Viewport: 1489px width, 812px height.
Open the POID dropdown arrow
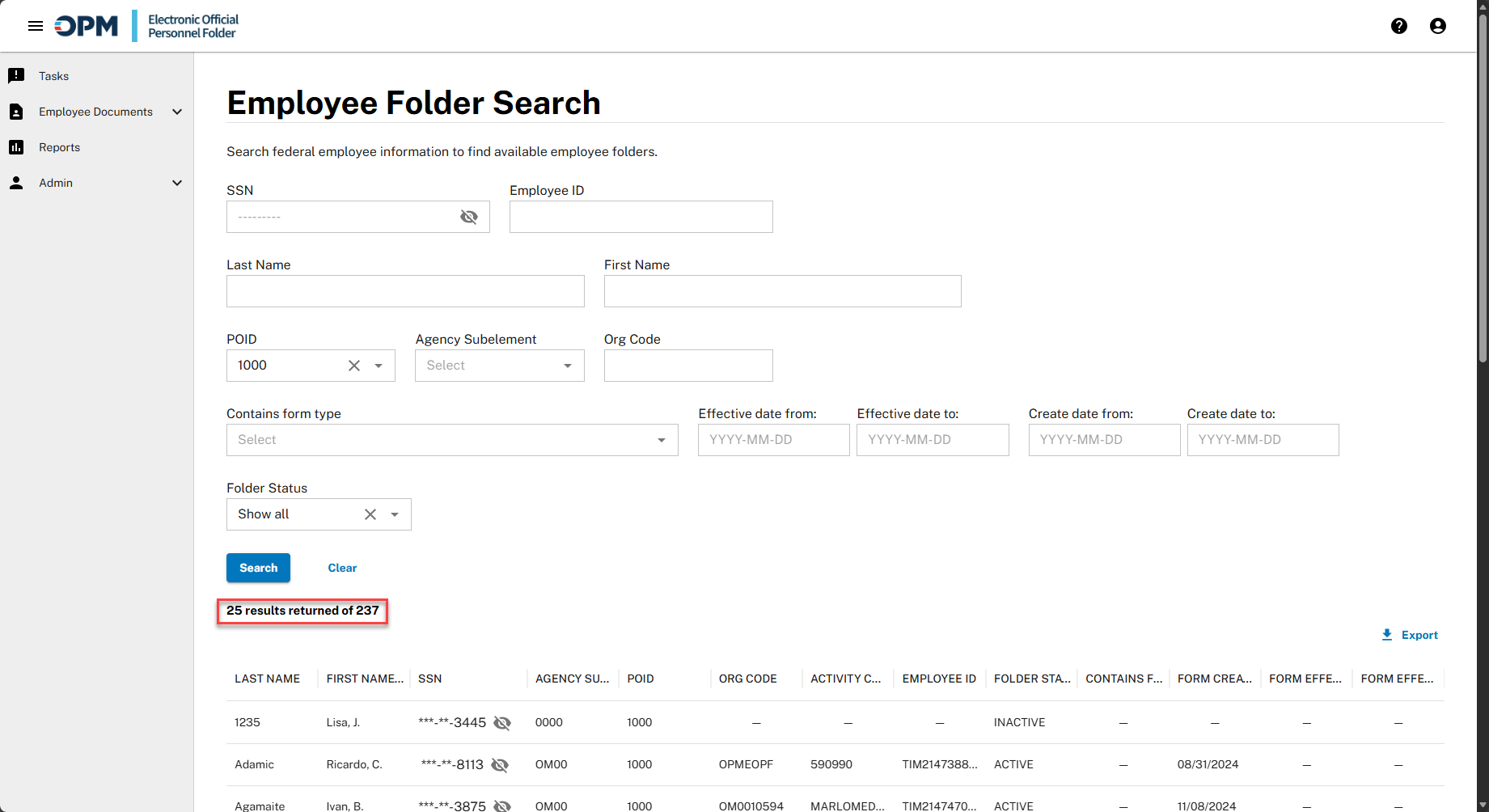coord(379,366)
